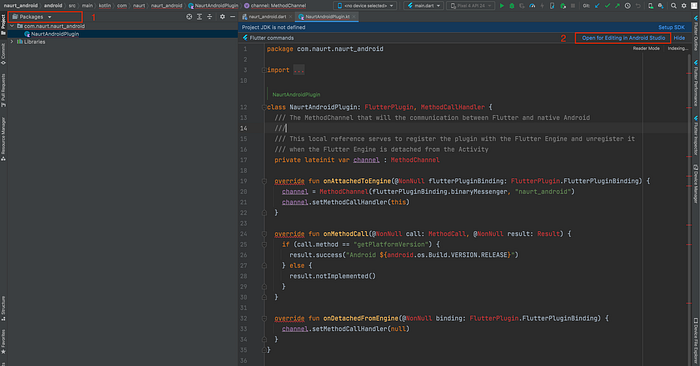Image resolution: width=700 pixels, height=366 pixels.
Task: Open the Device Manager toolbar icon
Action: [650, 6]
